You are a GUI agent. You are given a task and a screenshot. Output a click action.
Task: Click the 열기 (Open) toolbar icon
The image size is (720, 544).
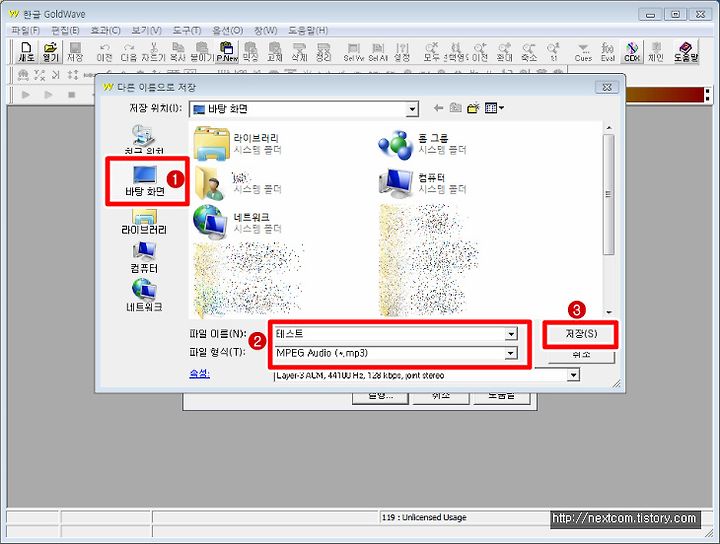[x=51, y=51]
